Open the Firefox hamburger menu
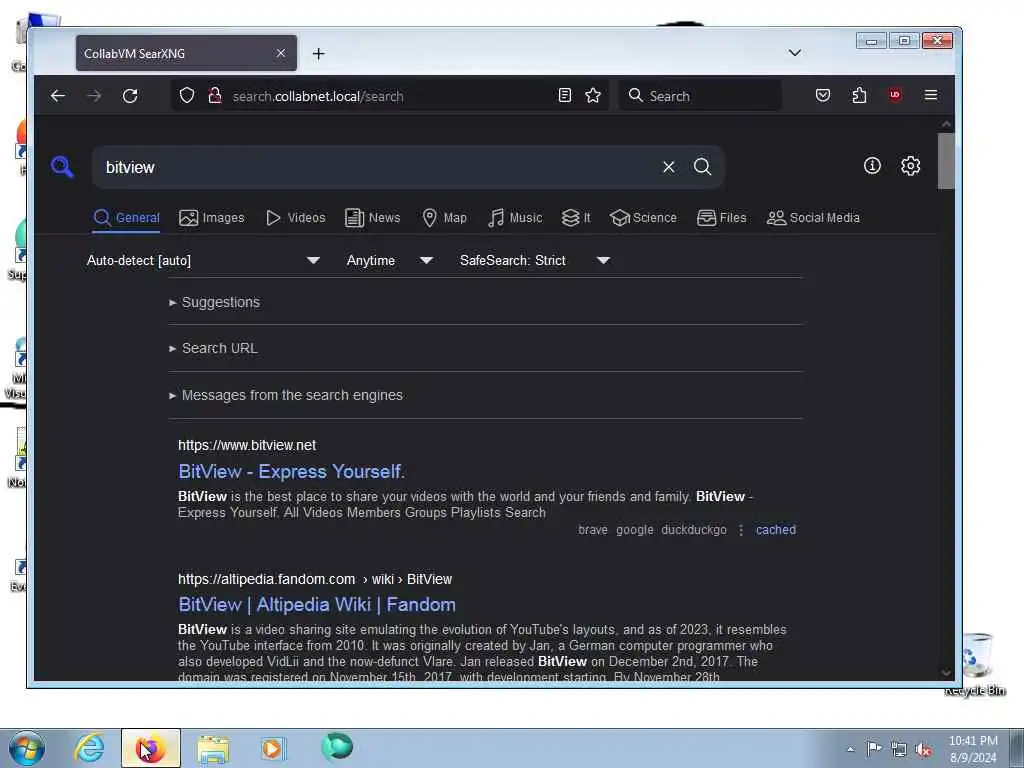The image size is (1024, 768). [x=931, y=95]
